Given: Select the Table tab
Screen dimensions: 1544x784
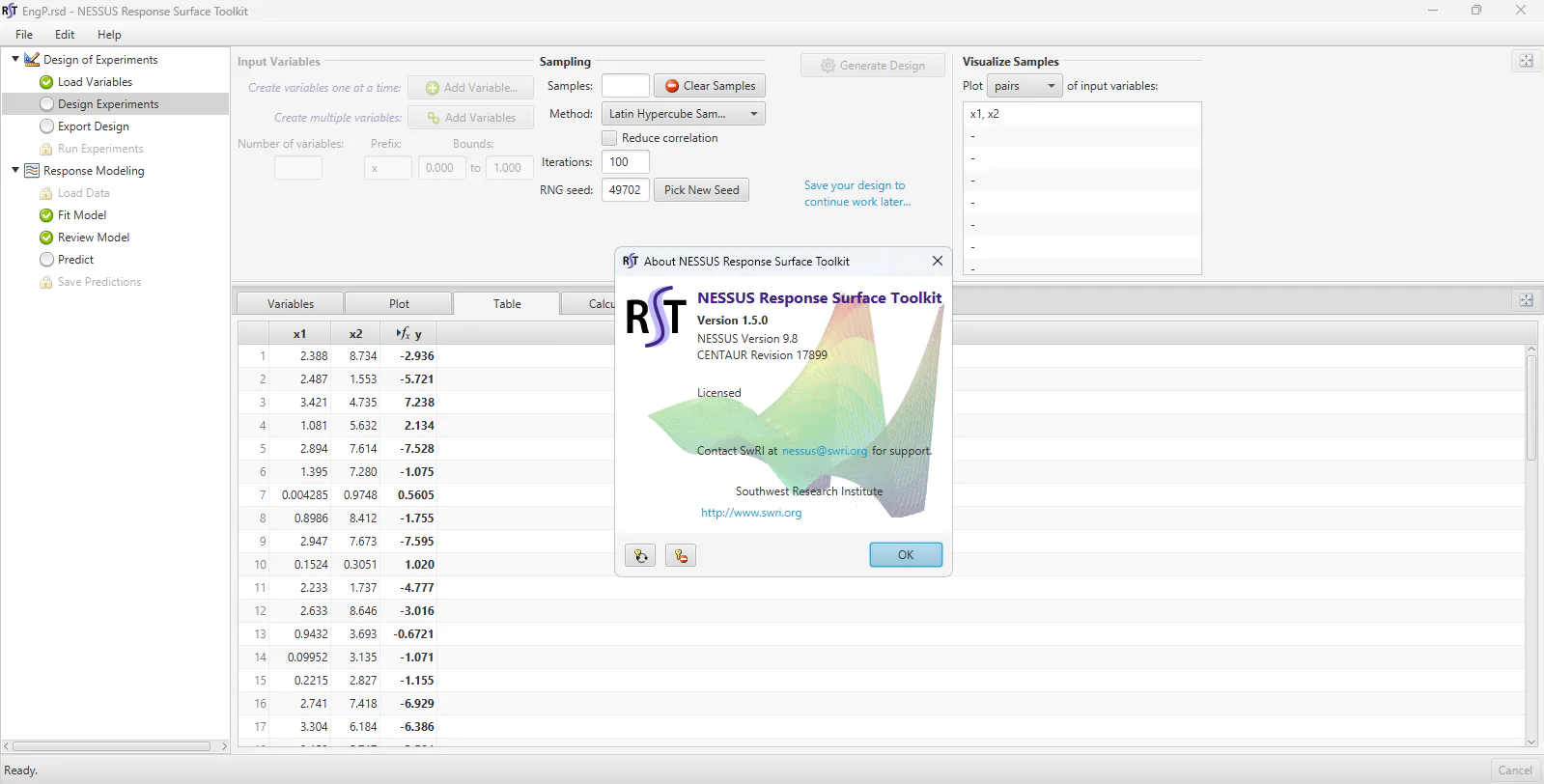Looking at the screenshot, I should coord(507,304).
